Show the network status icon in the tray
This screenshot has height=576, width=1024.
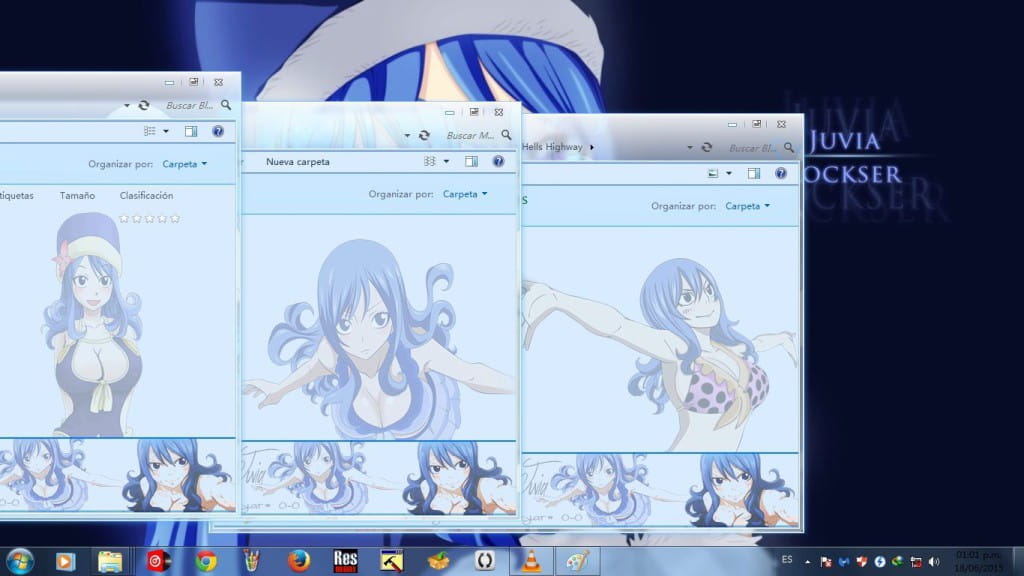point(917,561)
